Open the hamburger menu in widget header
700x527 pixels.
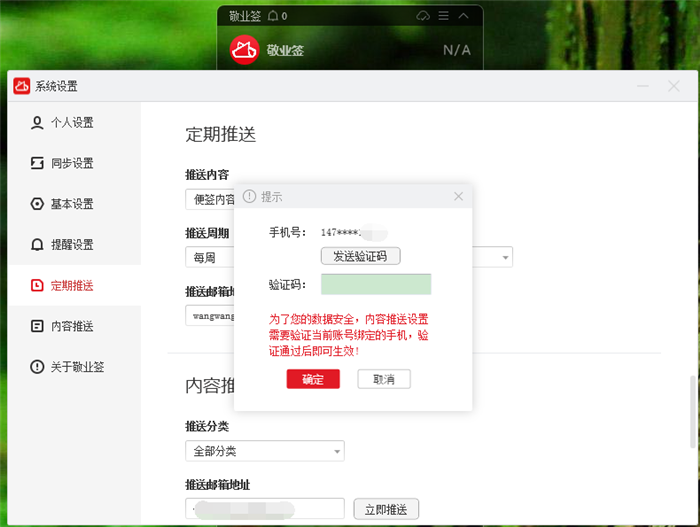(443, 16)
